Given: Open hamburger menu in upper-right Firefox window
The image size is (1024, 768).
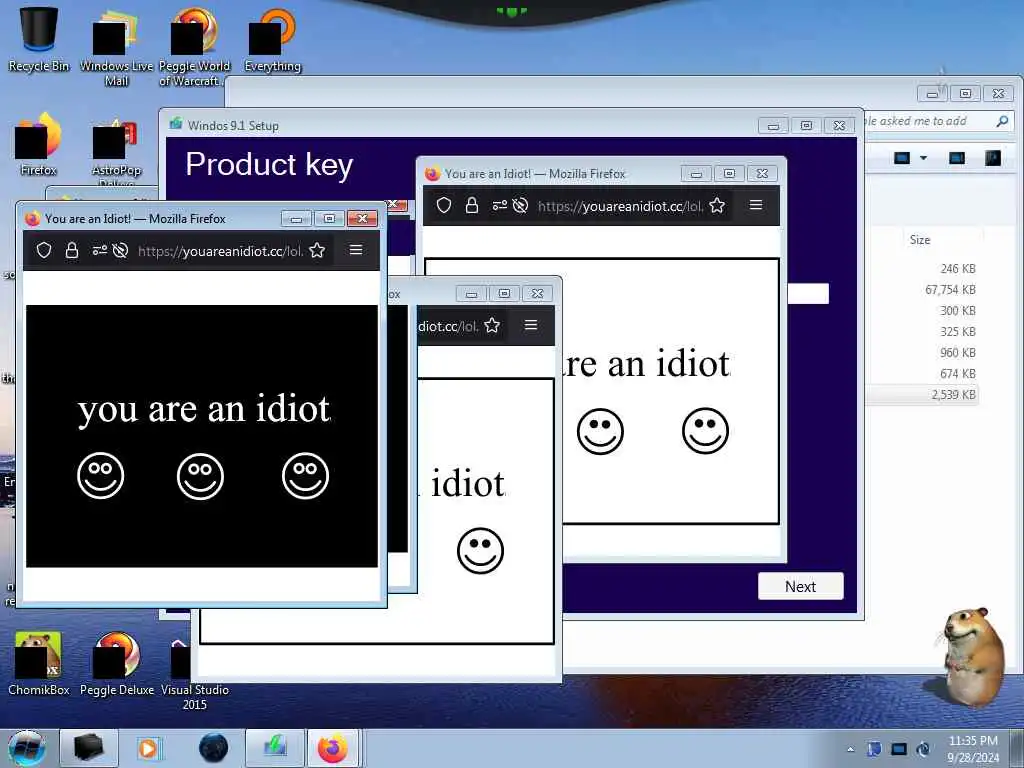Looking at the screenshot, I should pos(756,205).
